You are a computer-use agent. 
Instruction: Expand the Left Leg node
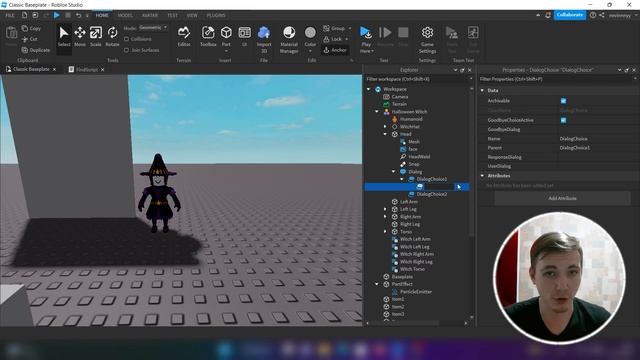(x=385, y=209)
